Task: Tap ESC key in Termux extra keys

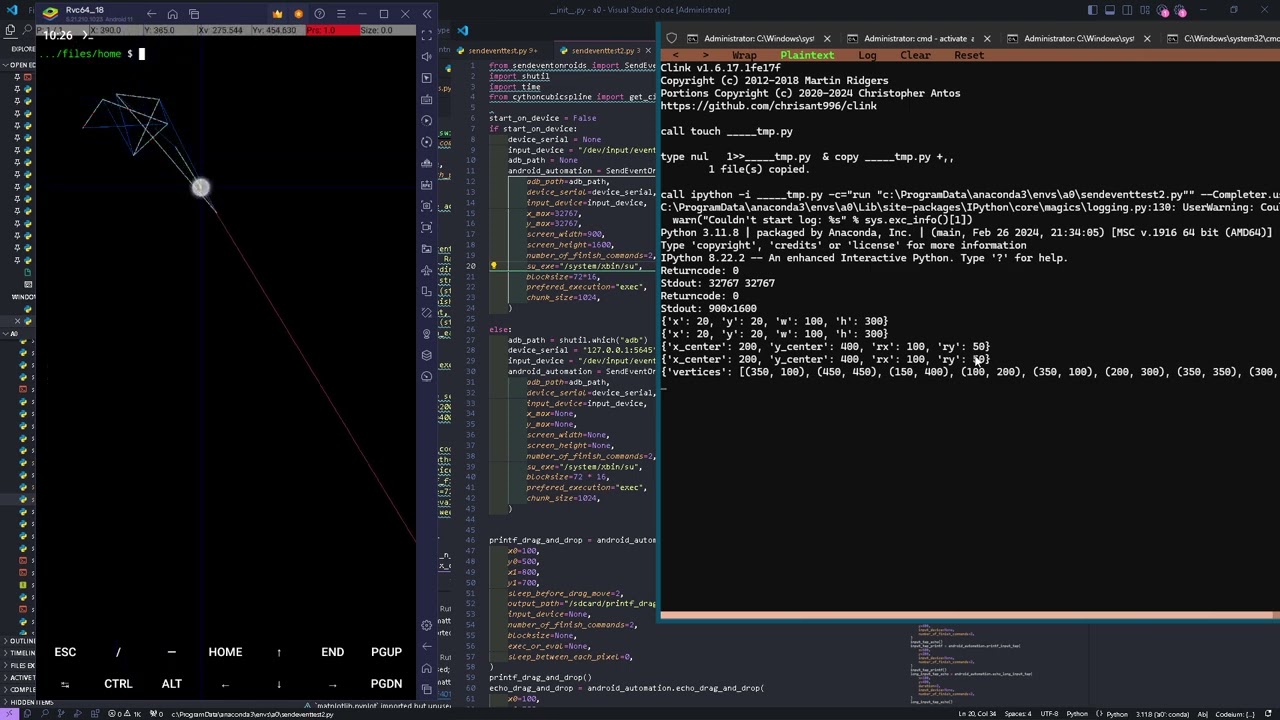Action: tap(65, 652)
